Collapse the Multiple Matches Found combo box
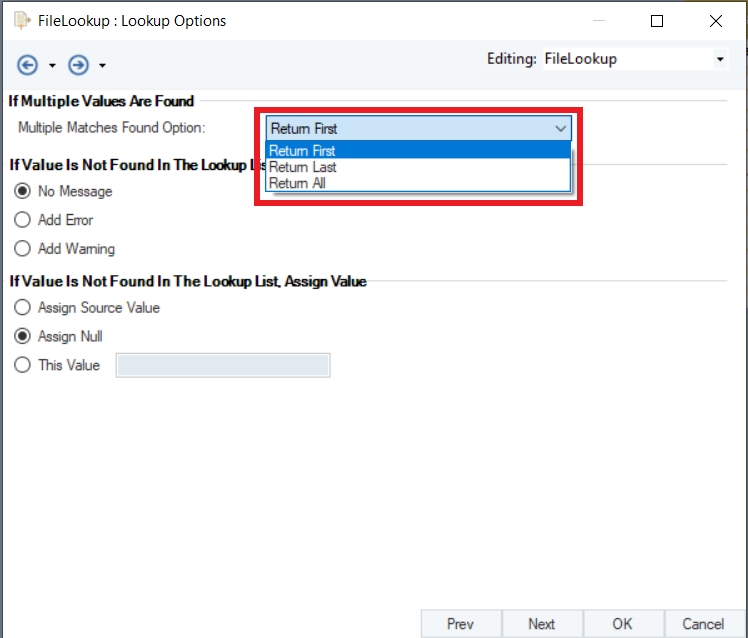 pos(560,129)
